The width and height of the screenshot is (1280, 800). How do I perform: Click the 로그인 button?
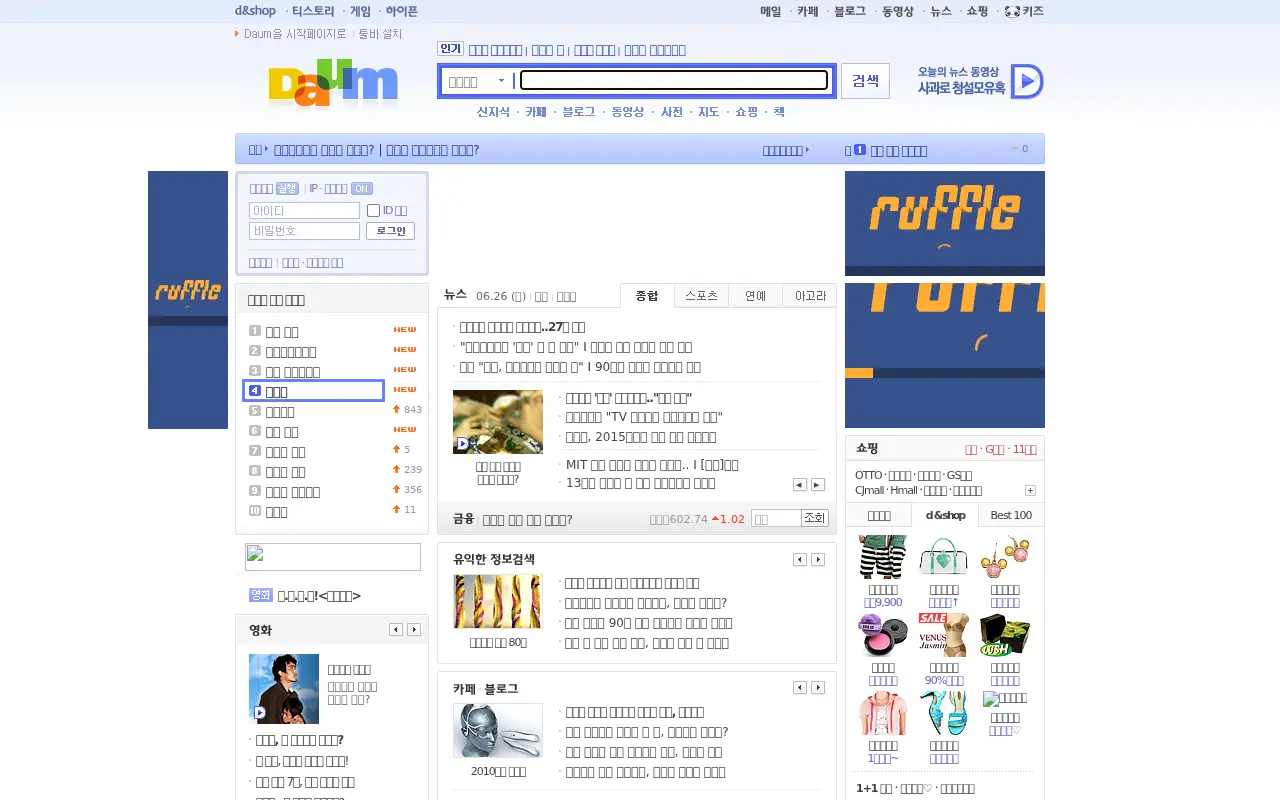pos(390,231)
